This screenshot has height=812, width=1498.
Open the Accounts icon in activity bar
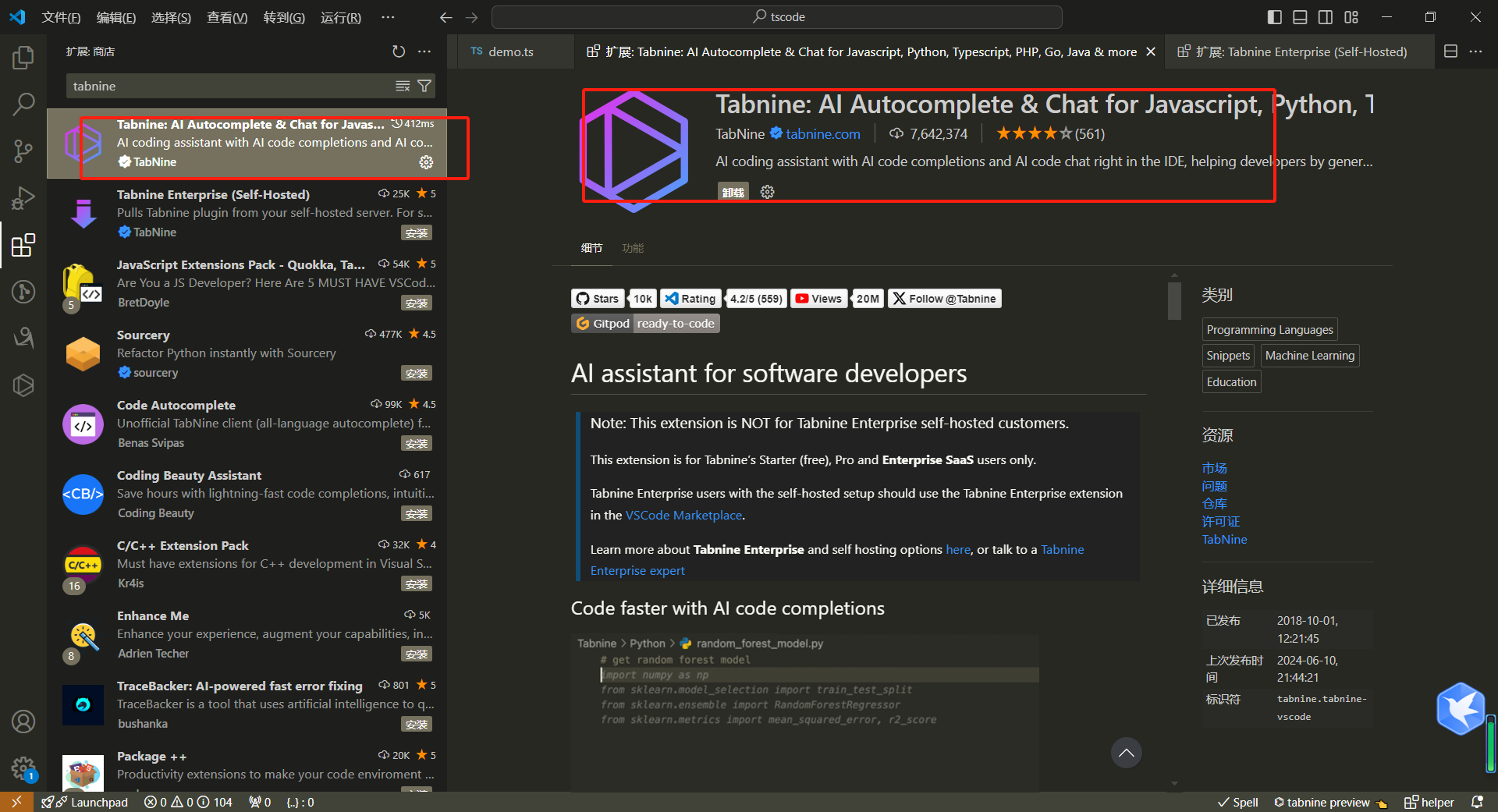pyautogui.click(x=23, y=722)
